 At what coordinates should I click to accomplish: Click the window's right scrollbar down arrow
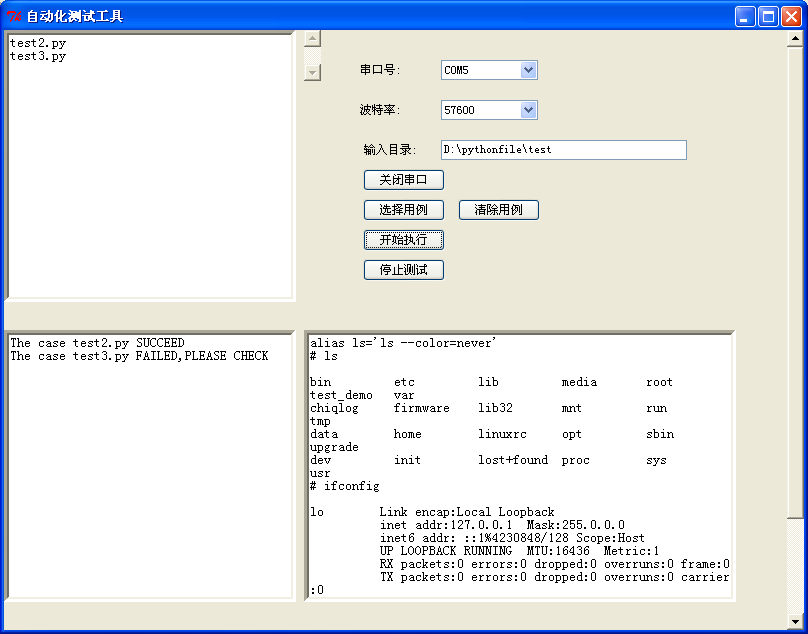click(x=795, y=622)
